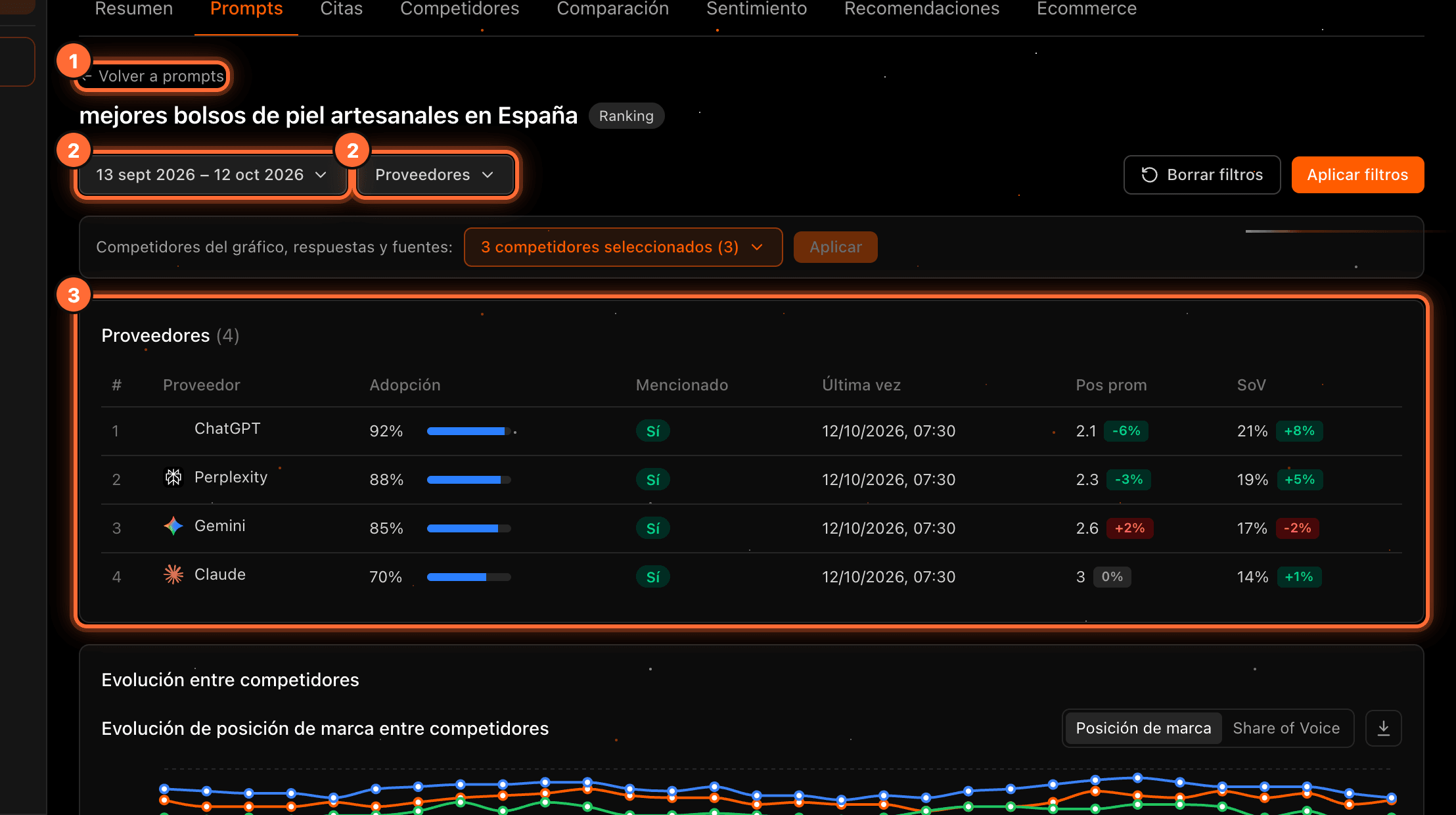Open the date range dropdown
This screenshot has width=1456, height=815.
point(212,175)
